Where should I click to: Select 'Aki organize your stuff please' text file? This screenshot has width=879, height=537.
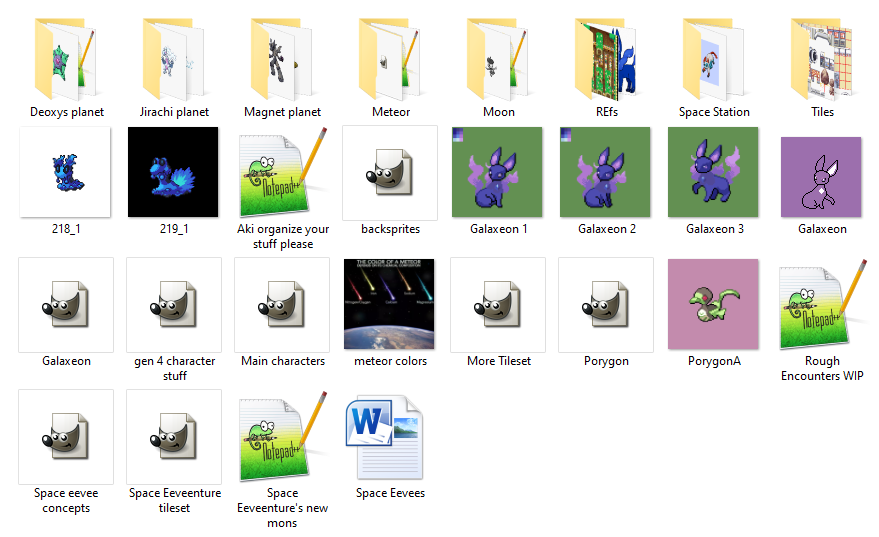pos(282,173)
